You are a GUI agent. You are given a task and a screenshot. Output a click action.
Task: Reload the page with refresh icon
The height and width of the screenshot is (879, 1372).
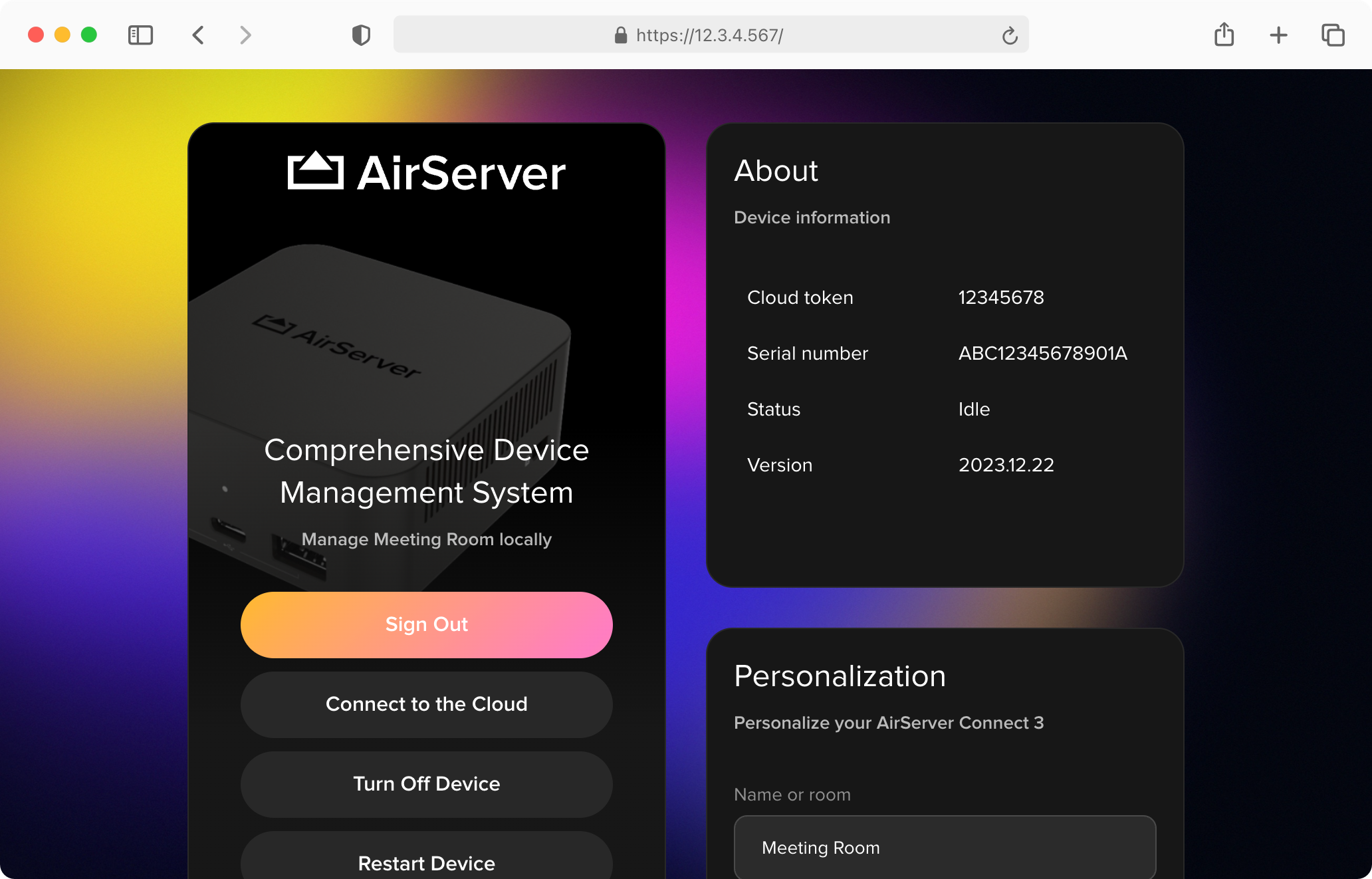click(x=1010, y=35)
